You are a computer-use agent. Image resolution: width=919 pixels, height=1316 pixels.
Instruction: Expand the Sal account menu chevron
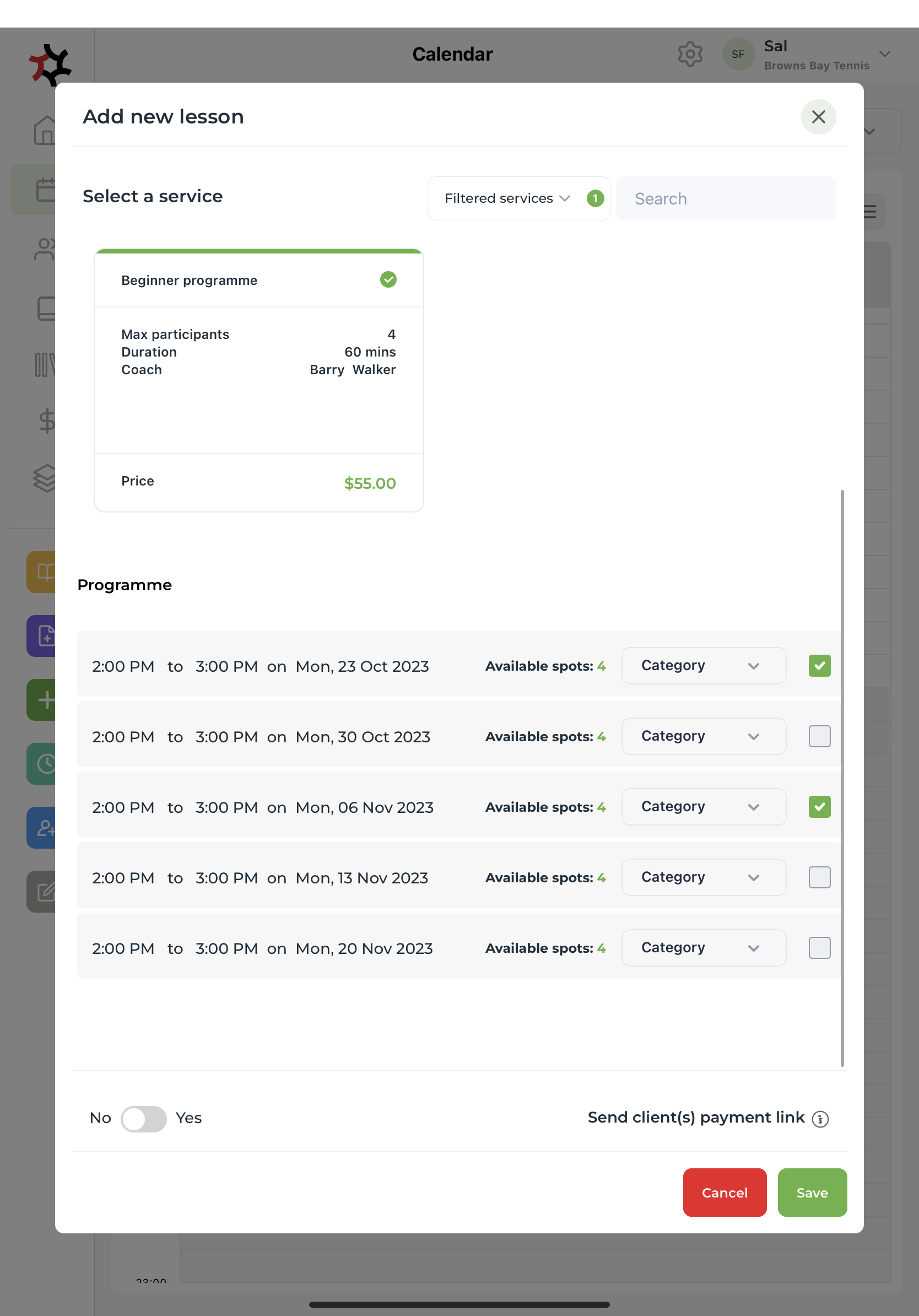click(884, 55)
